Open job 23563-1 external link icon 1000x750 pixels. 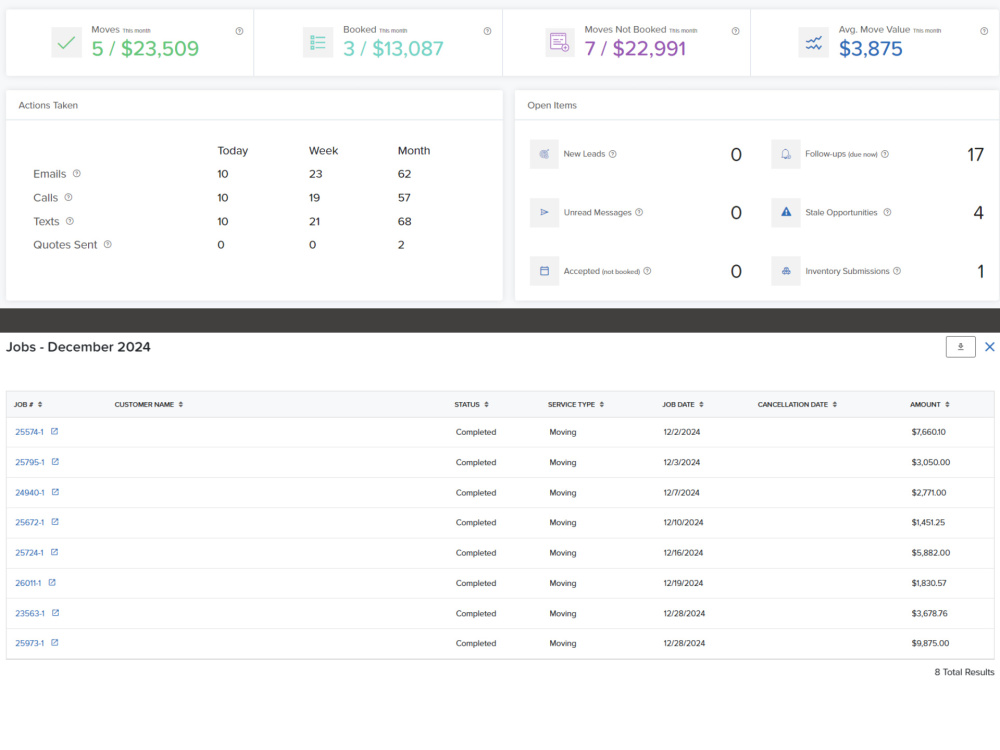tap(55, 613)
